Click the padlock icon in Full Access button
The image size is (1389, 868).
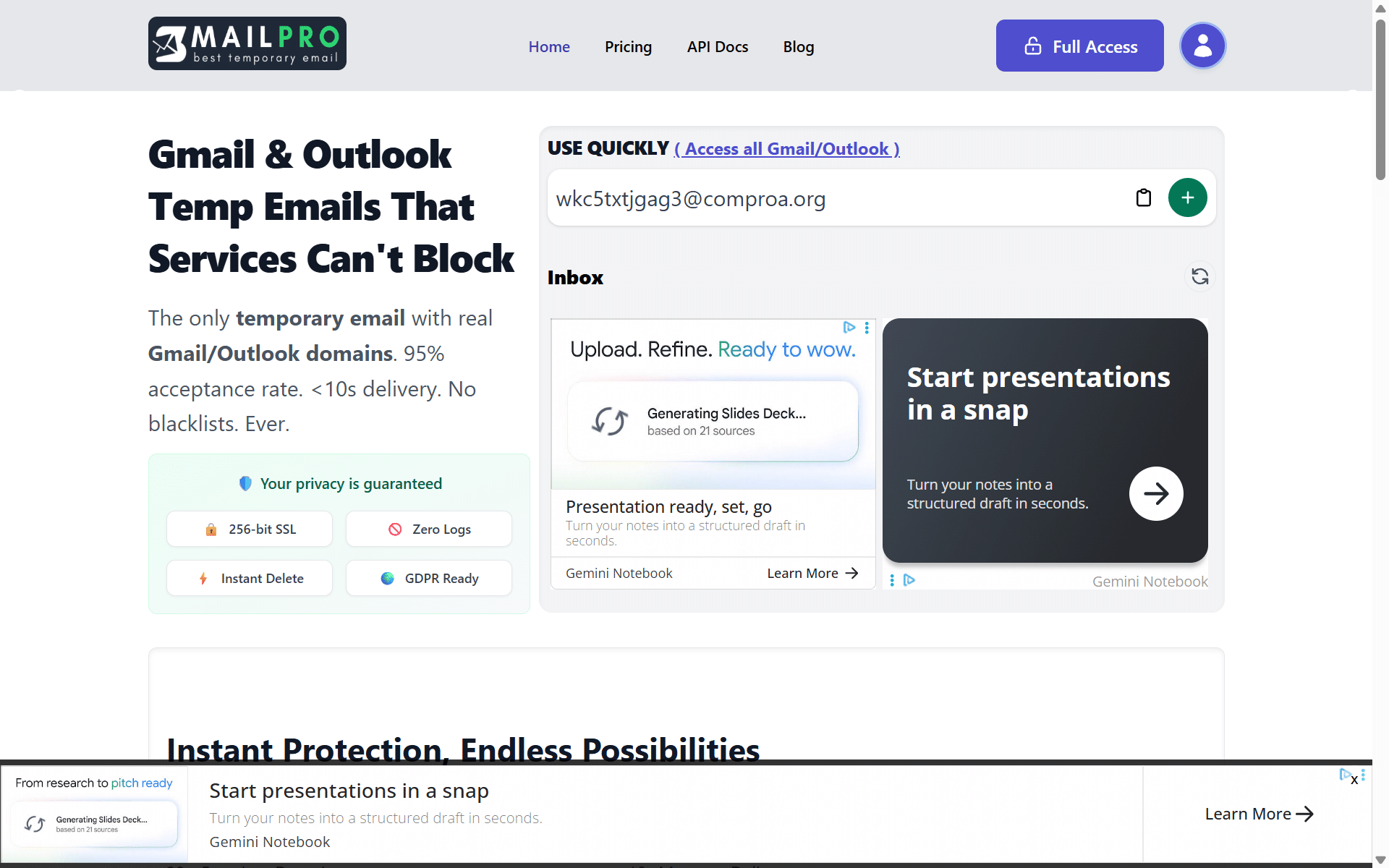click(x=1033, y=46)
